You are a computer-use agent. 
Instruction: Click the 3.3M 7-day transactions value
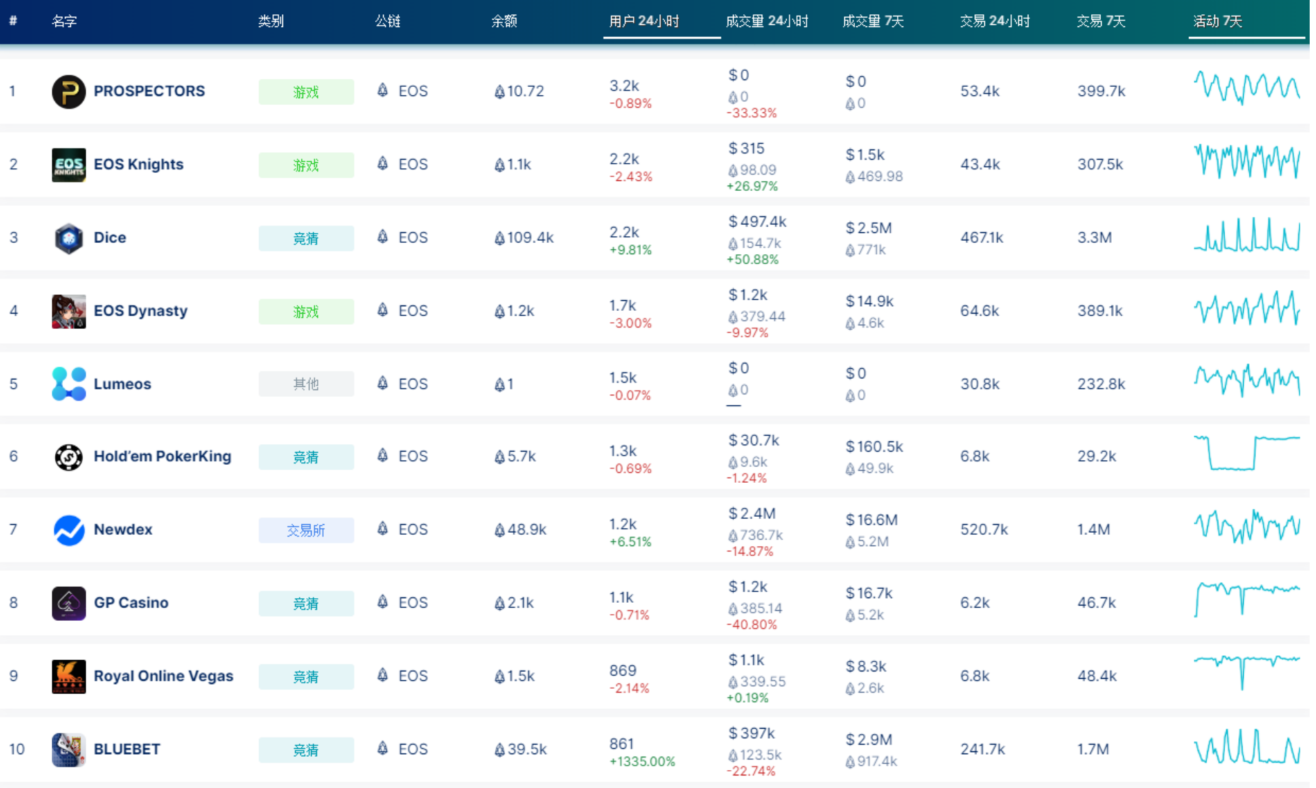click(x=1094, y=238)
